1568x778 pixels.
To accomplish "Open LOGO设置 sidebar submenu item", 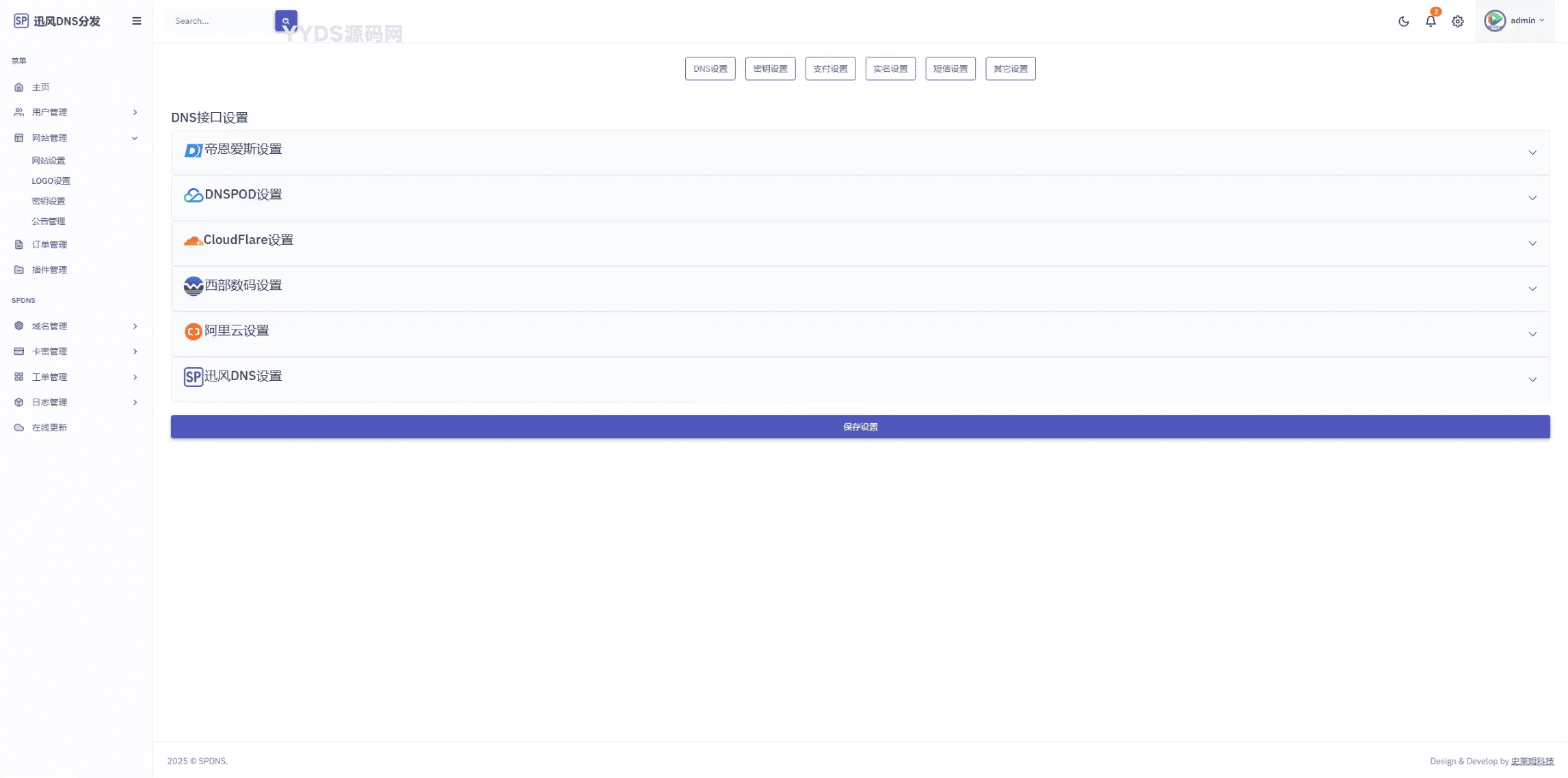I will [x=51, y=181].
